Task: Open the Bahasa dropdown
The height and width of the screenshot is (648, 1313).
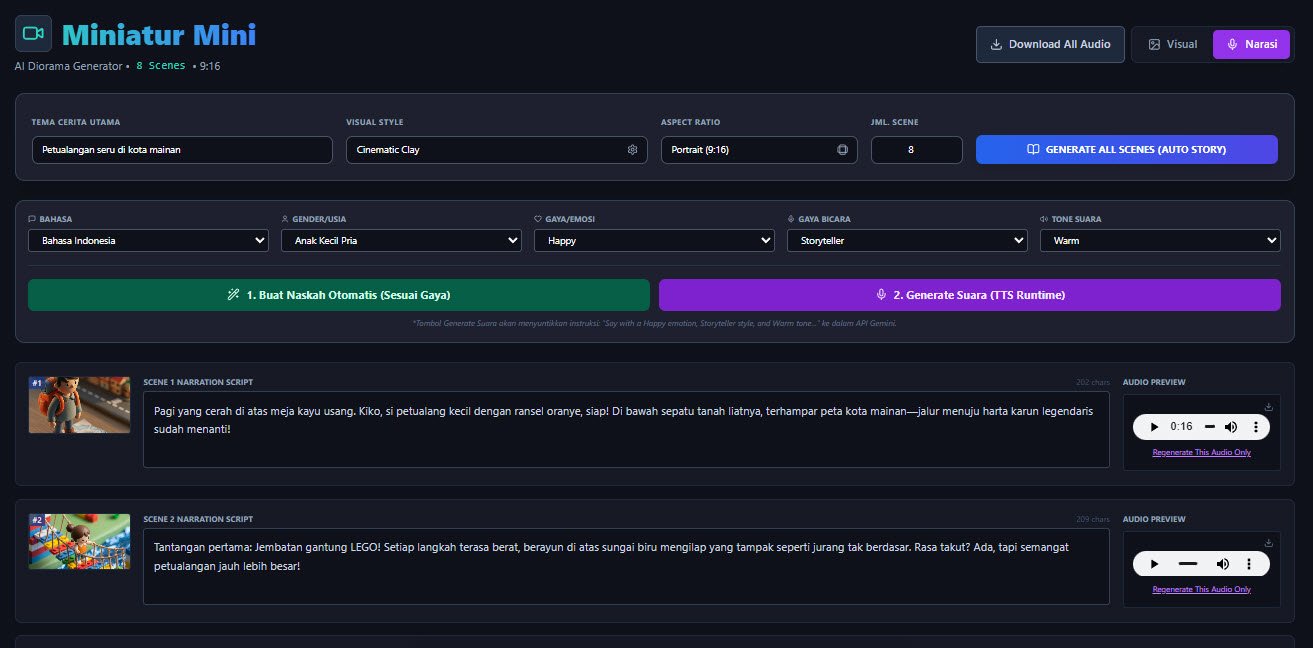Action: pos(148,240)
